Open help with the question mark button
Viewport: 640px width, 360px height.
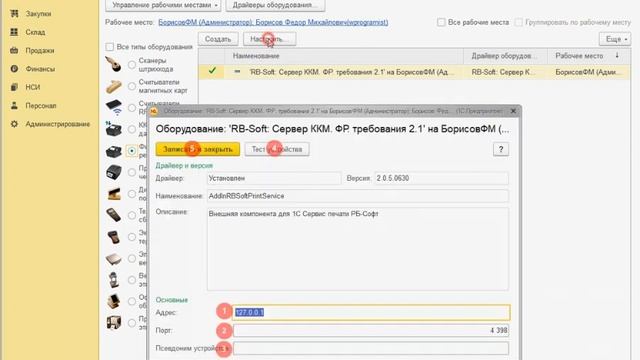tap(501, 149)
